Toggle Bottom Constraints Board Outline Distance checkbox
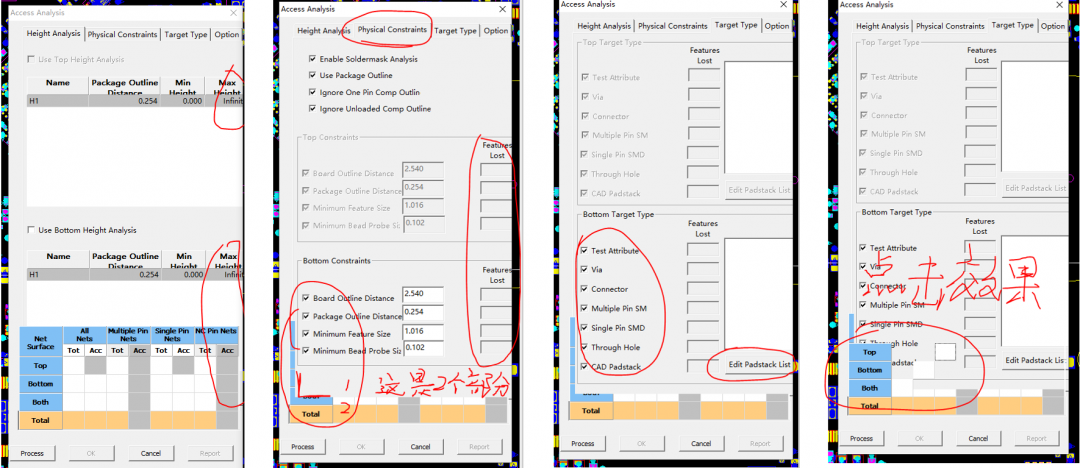The height and width of the screenshot is (468, 1080). coord(306,297)
